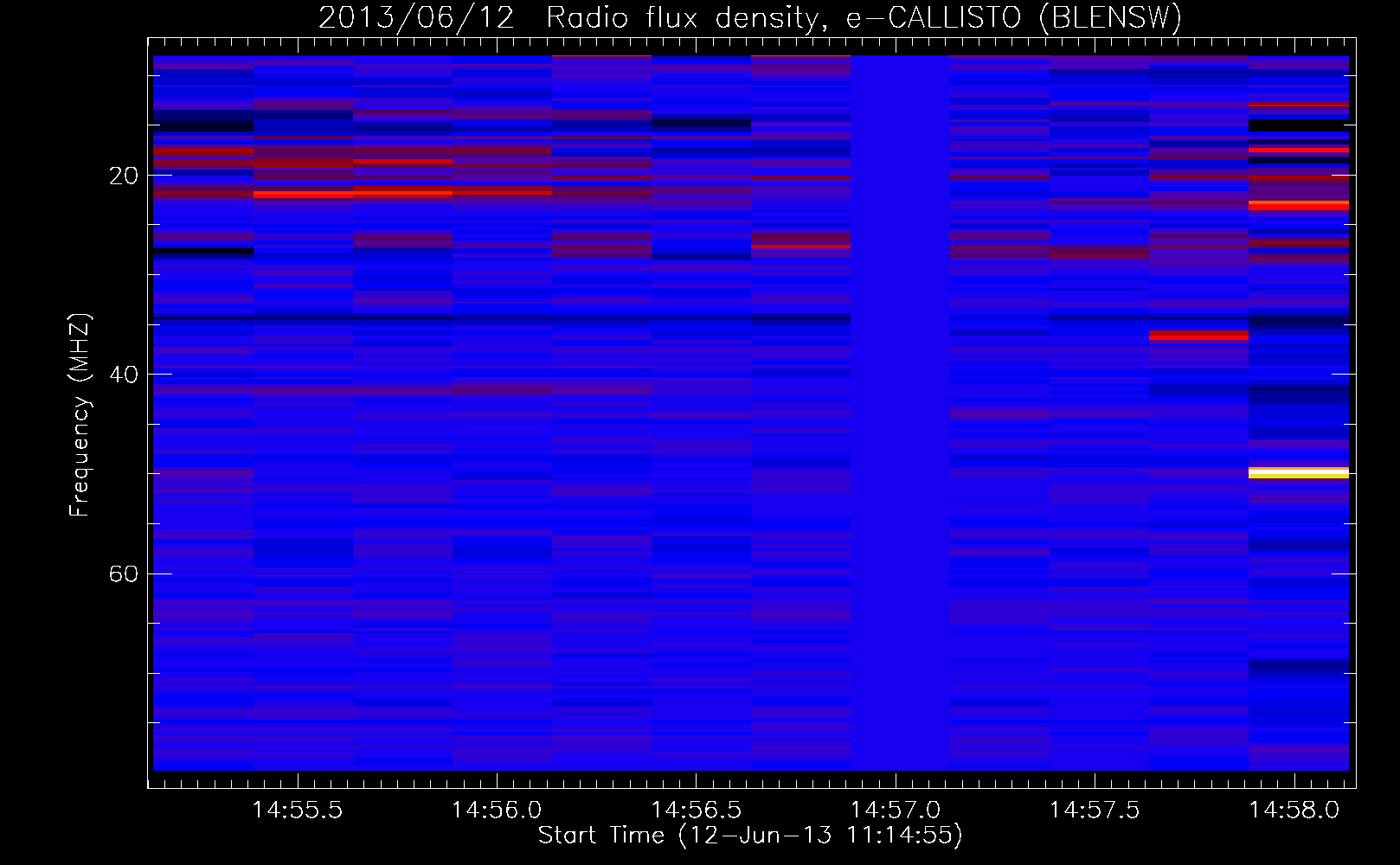Click the bright yellow burst near 50 MHz
The height and width of the screenshot is (865, 1400).
click(1299, 473)
